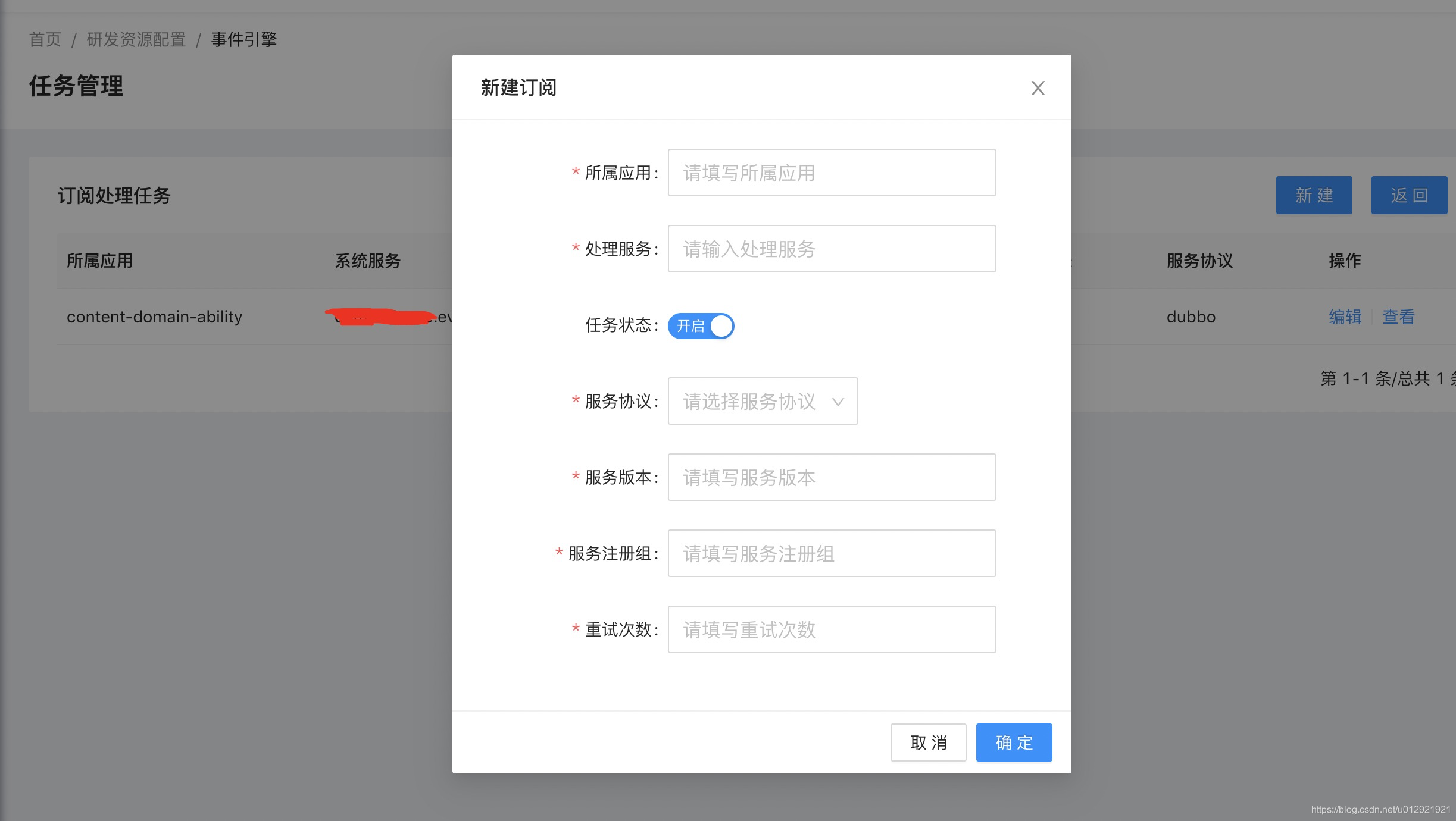Click the 新建 button behind the dialog
Viewport: 1456px width, 821px height.
coord(1314,195)
